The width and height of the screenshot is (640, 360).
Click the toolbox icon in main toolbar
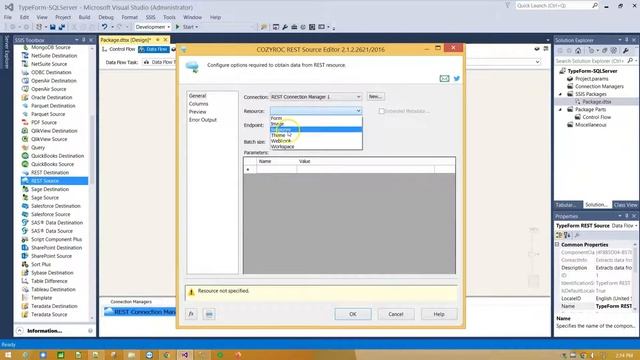pos(294,27)
